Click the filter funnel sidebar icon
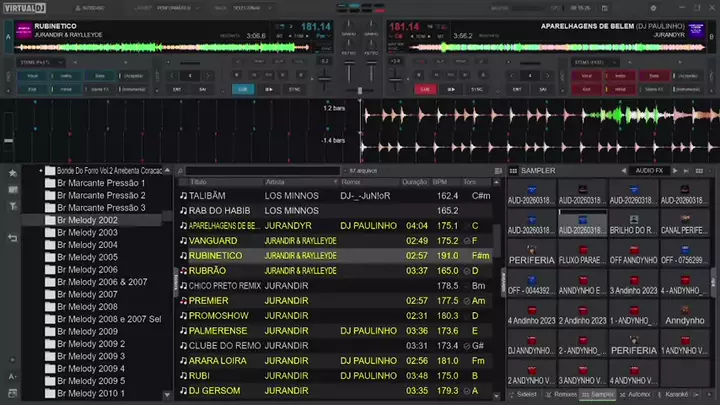 pyautogui.click(x=13, y=206)
